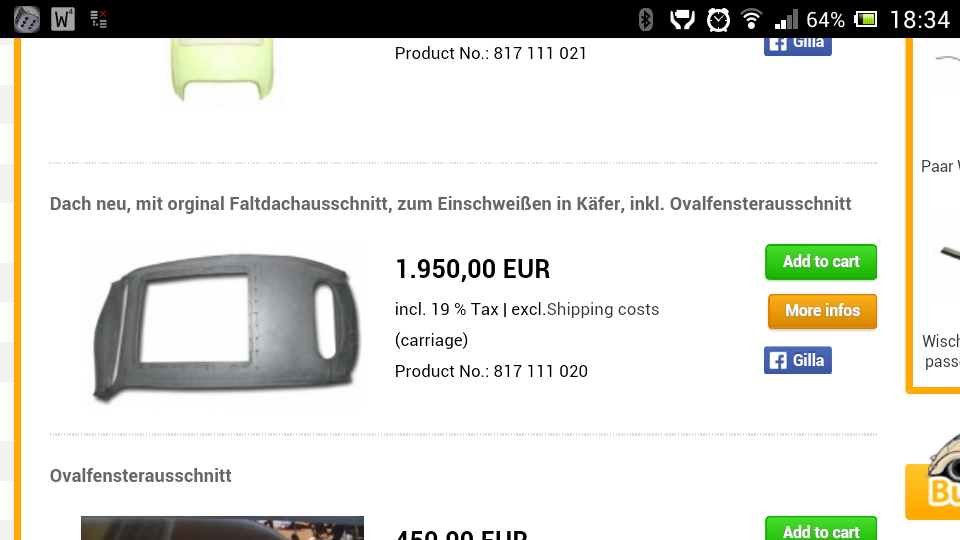Screen dimensions: 960x540
Task: Open the Ovalfensterausschnitt product photo
Action: click(222, 528)
